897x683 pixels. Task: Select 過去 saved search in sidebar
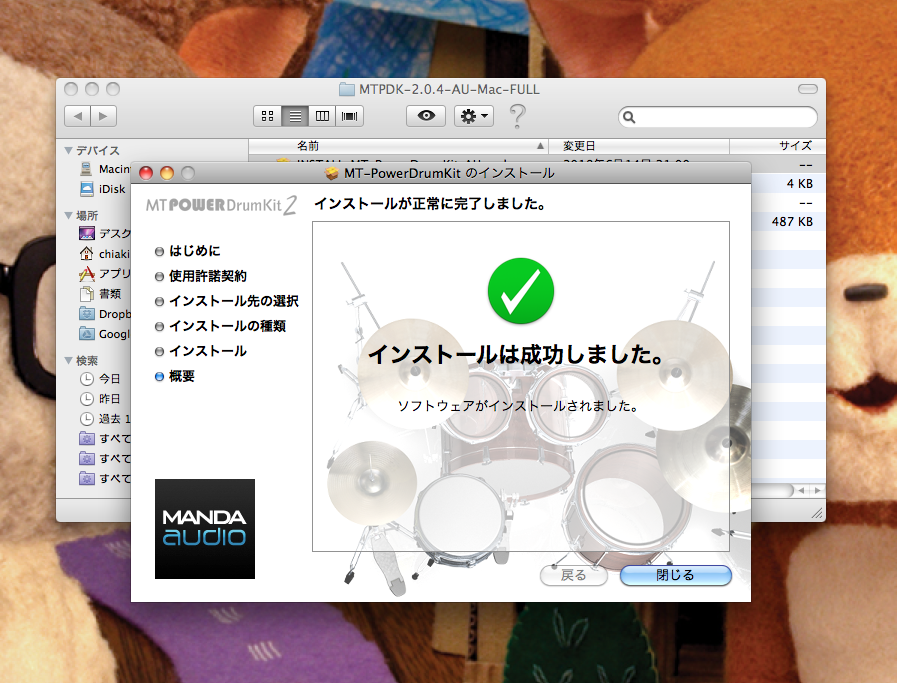[105, 419]
